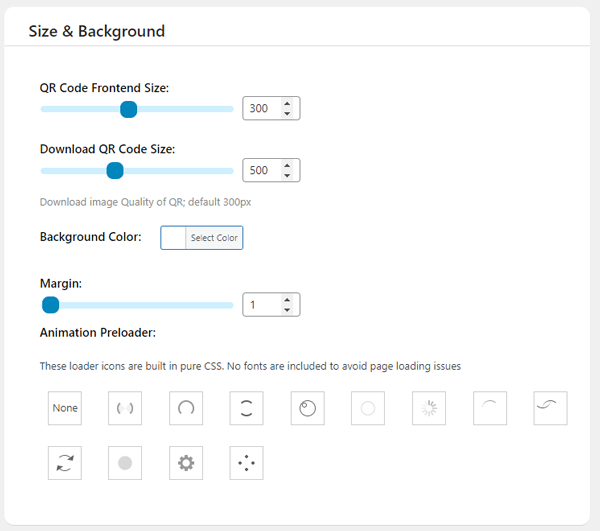Click the Margin slider handle

(x=50, y=305)
